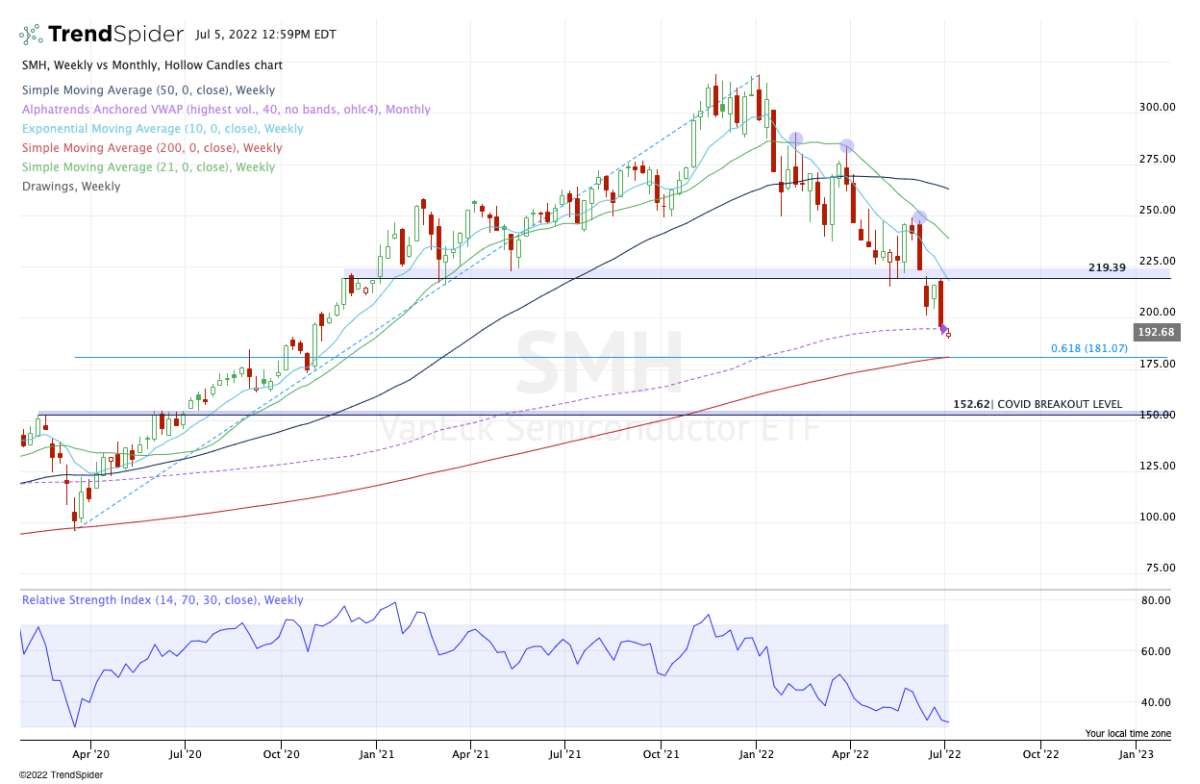Click the lavender circle annotation at the January 2022 peak
The width and height of the screenshot is (1200, 784).
[x=797, y=140]
